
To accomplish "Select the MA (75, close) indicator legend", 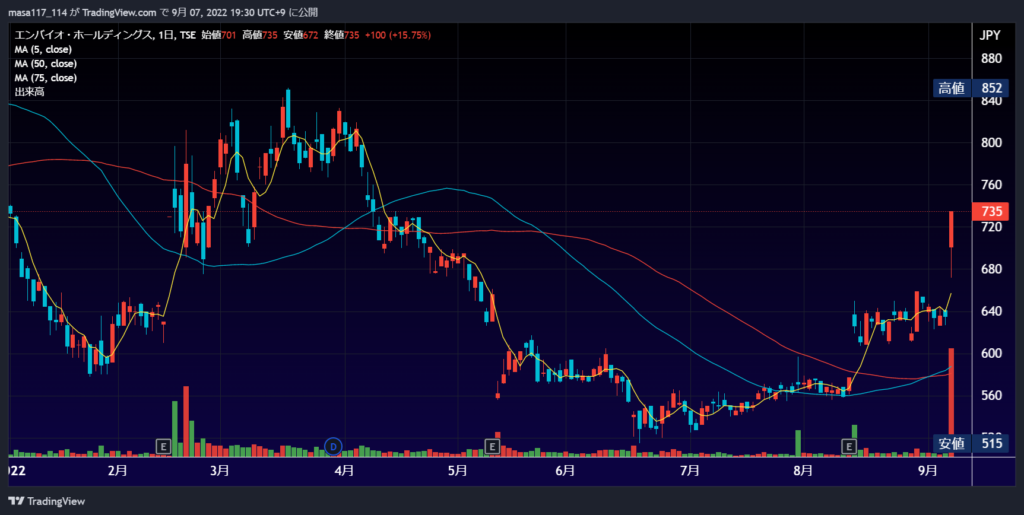I will pos(46,78).
